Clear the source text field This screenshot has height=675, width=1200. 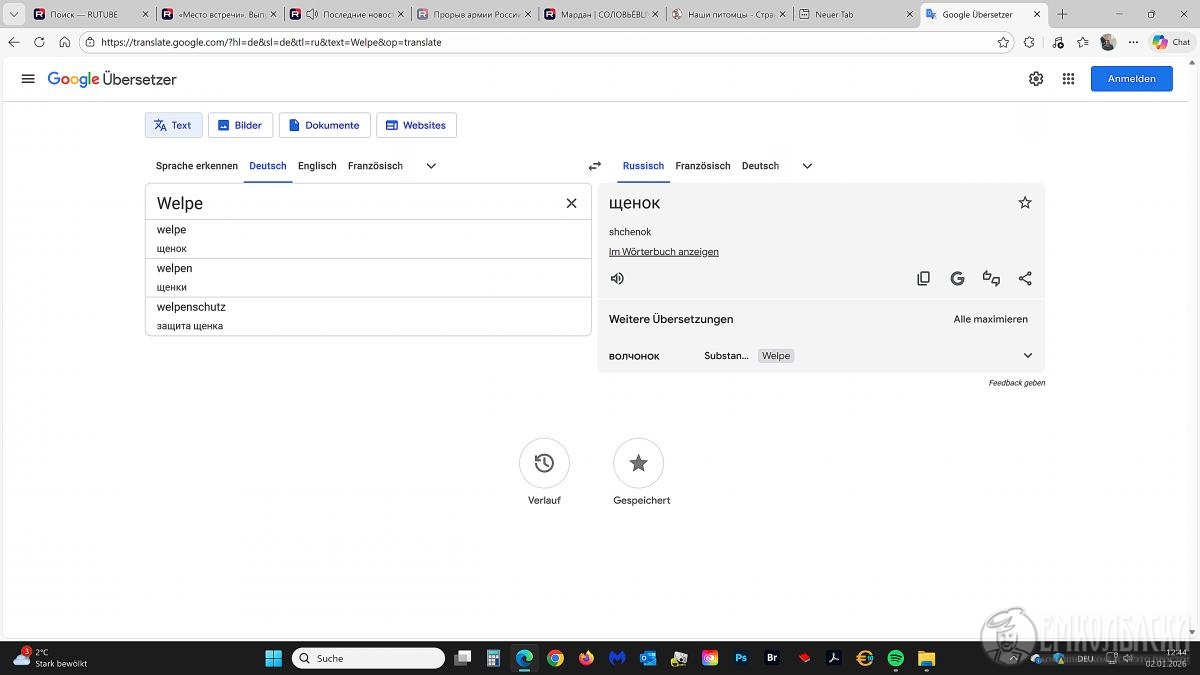point(571,203)
